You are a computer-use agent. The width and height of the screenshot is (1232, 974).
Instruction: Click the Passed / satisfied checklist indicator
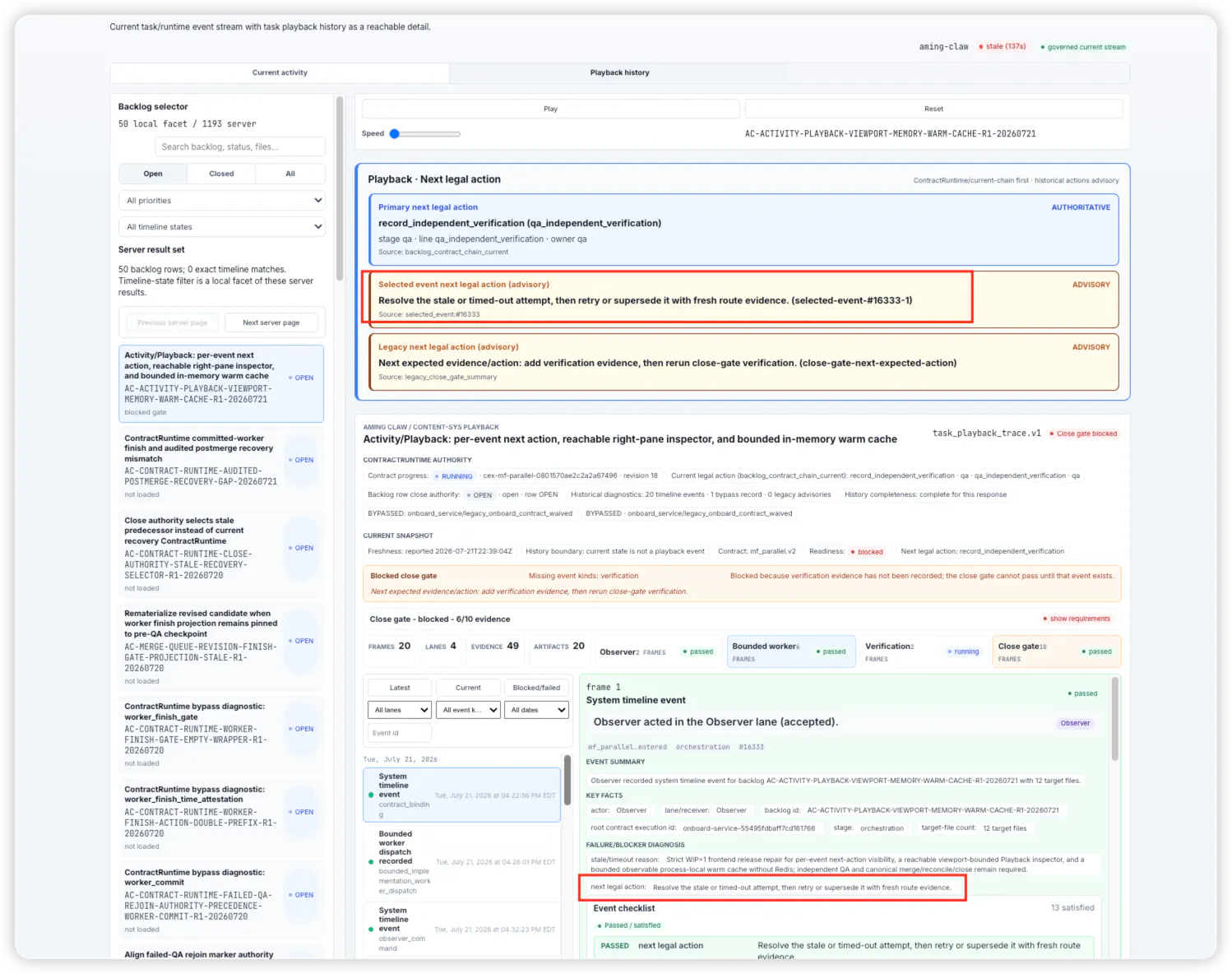tap(629, 925)
